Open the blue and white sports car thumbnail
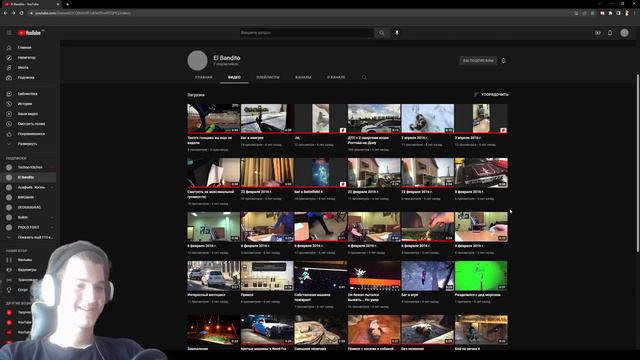This screenshot has width=640, height=360. (267, 330)
